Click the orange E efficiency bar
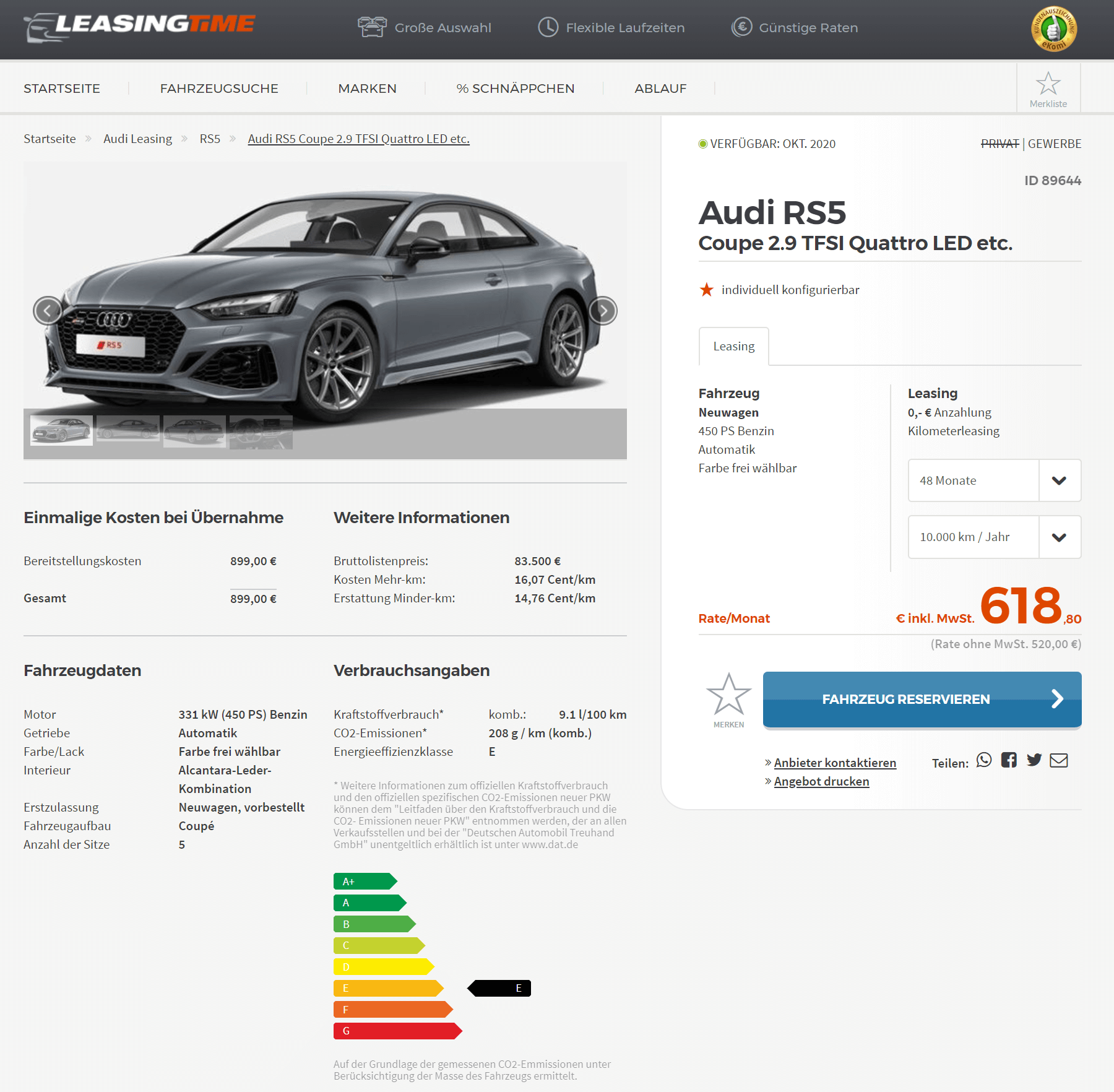The image size is (1114, 1092). (x=389, y=988)
